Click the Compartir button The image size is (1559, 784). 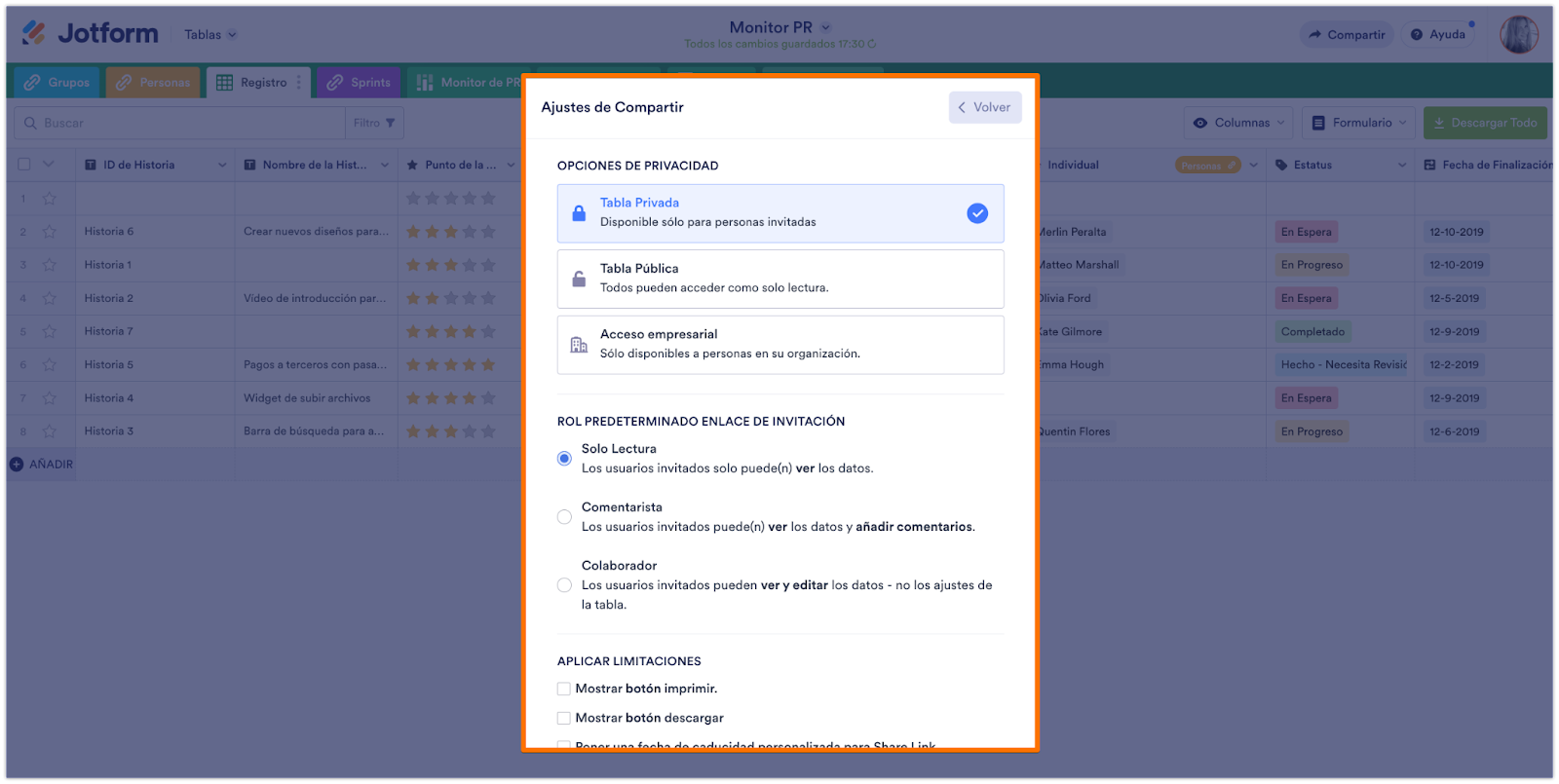(1347, 35)
